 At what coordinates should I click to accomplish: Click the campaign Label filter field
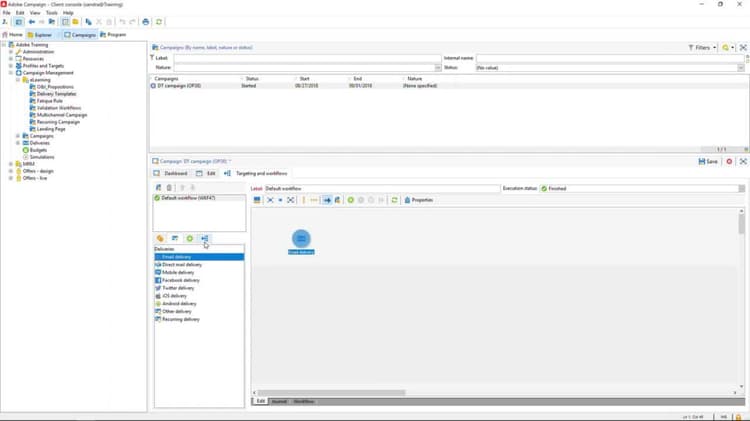pos(307,58)
